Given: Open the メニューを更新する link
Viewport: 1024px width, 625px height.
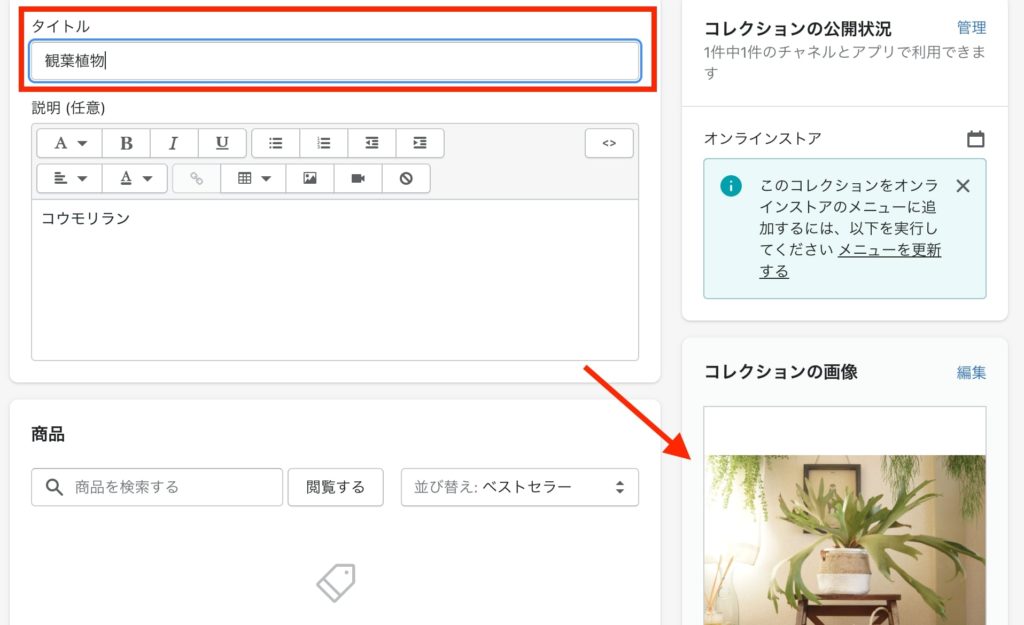Looking at the screenshot, I should 849,260.
